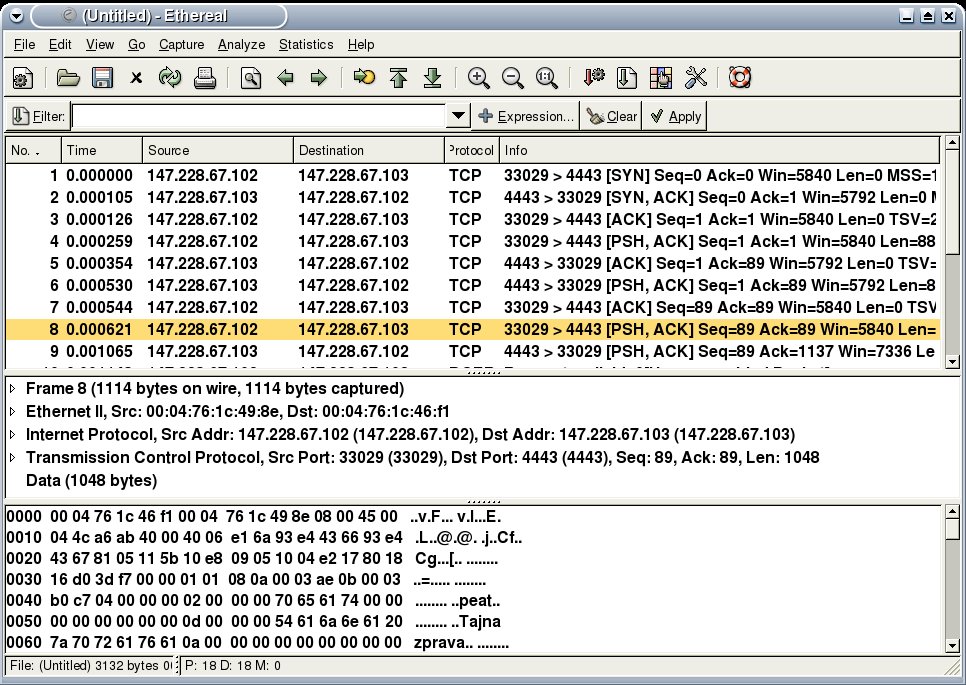Close the capture file using the X toolbar icon
Viewport: 966px width, 685px height.
pyautogui.click(x=136, y=78)
